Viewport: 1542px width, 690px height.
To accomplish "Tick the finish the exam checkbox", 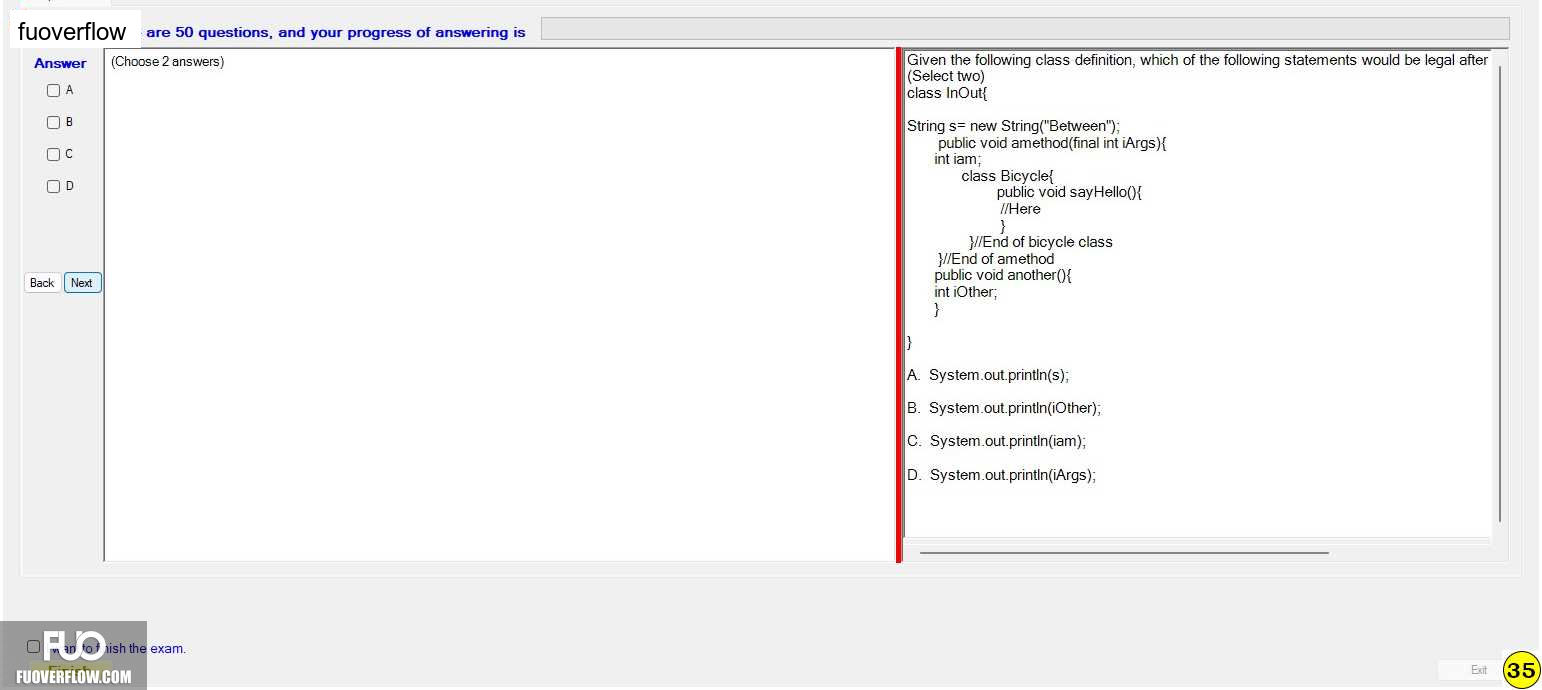I will point(34,647).
